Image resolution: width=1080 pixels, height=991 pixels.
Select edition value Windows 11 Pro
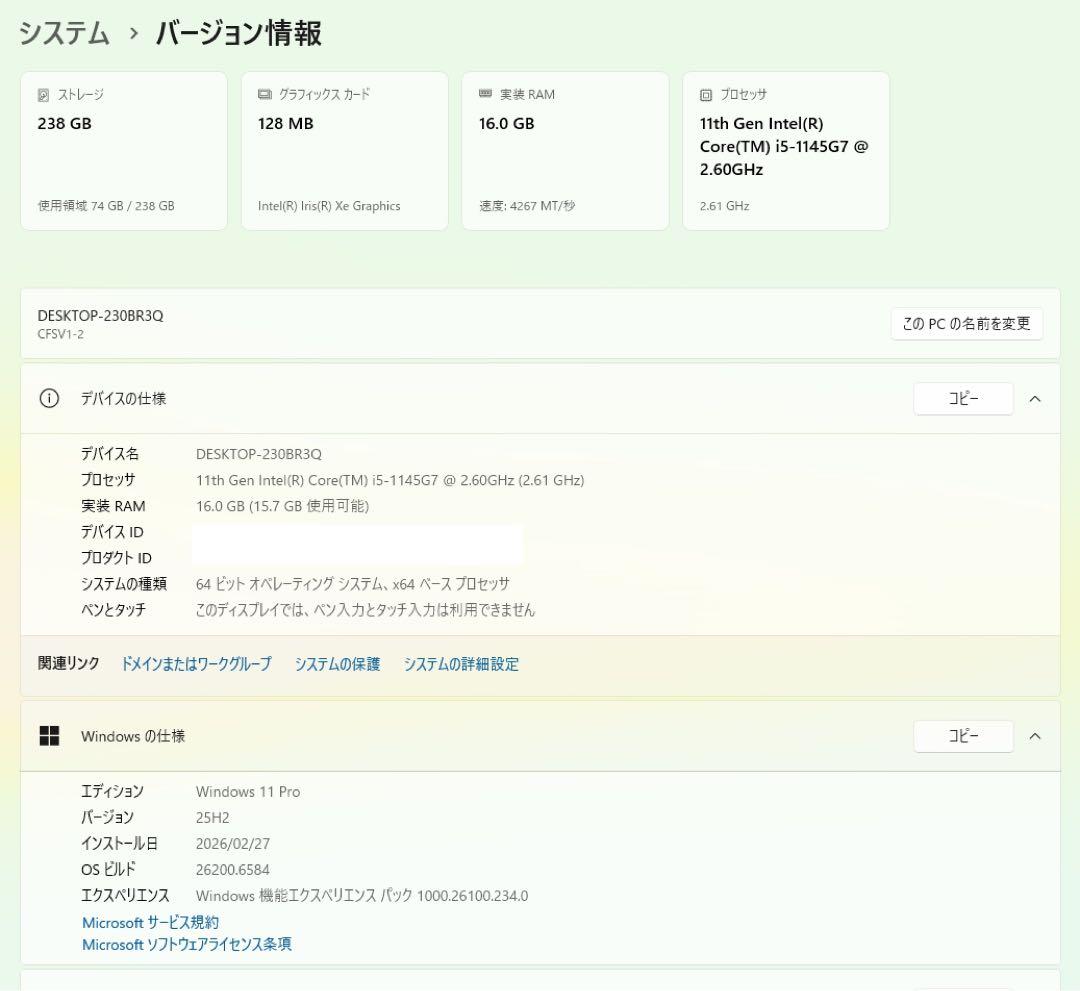coord(248,792)
